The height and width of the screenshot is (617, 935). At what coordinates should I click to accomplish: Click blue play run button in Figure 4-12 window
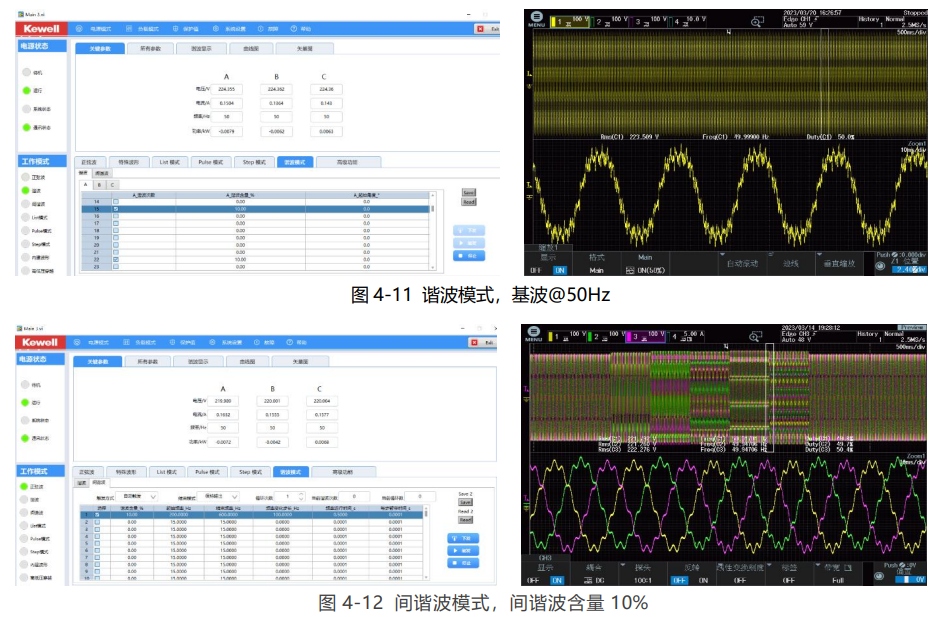tap(463, 550)
